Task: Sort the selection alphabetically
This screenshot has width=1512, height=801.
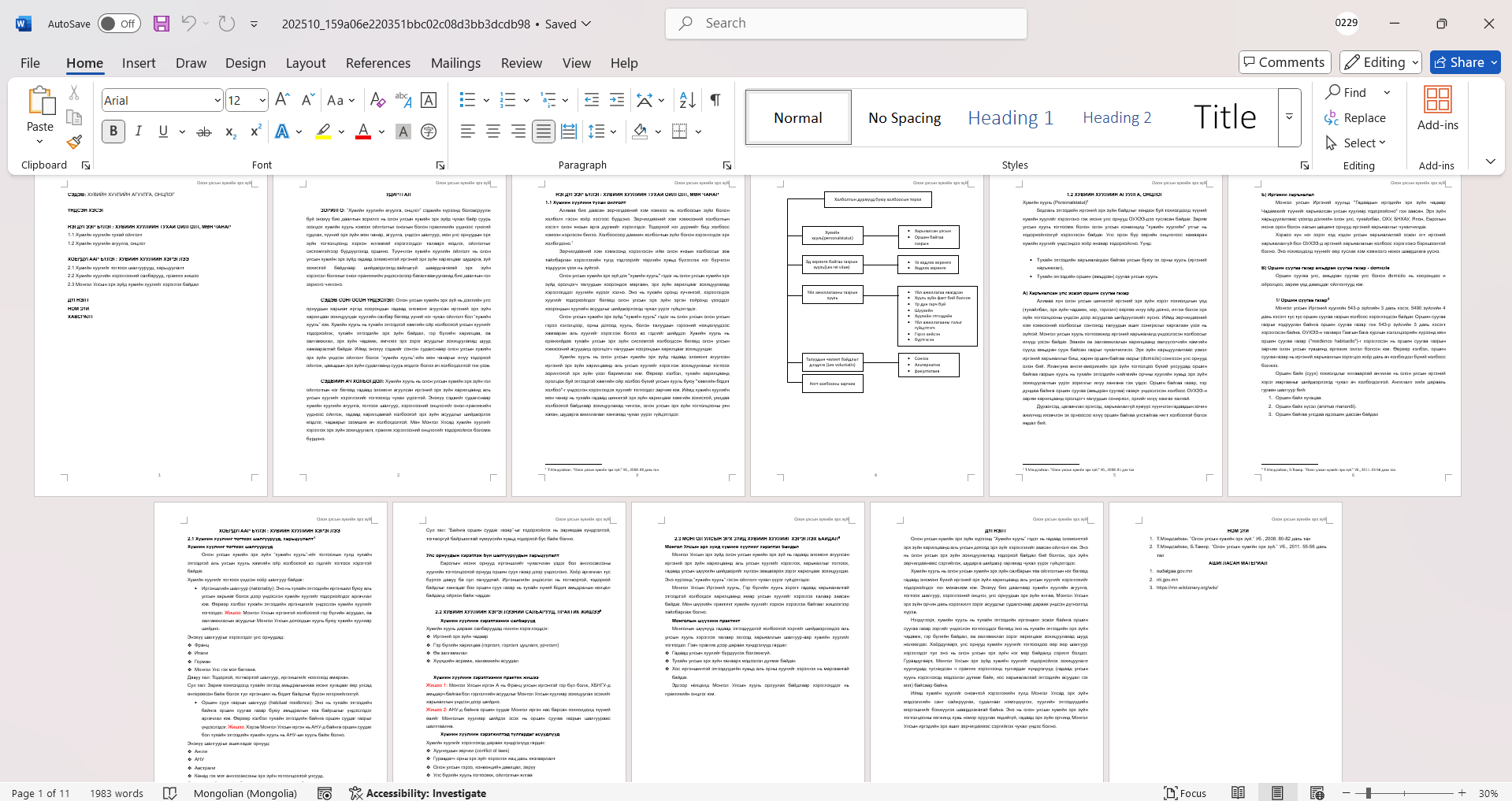Action: point(687,100)
